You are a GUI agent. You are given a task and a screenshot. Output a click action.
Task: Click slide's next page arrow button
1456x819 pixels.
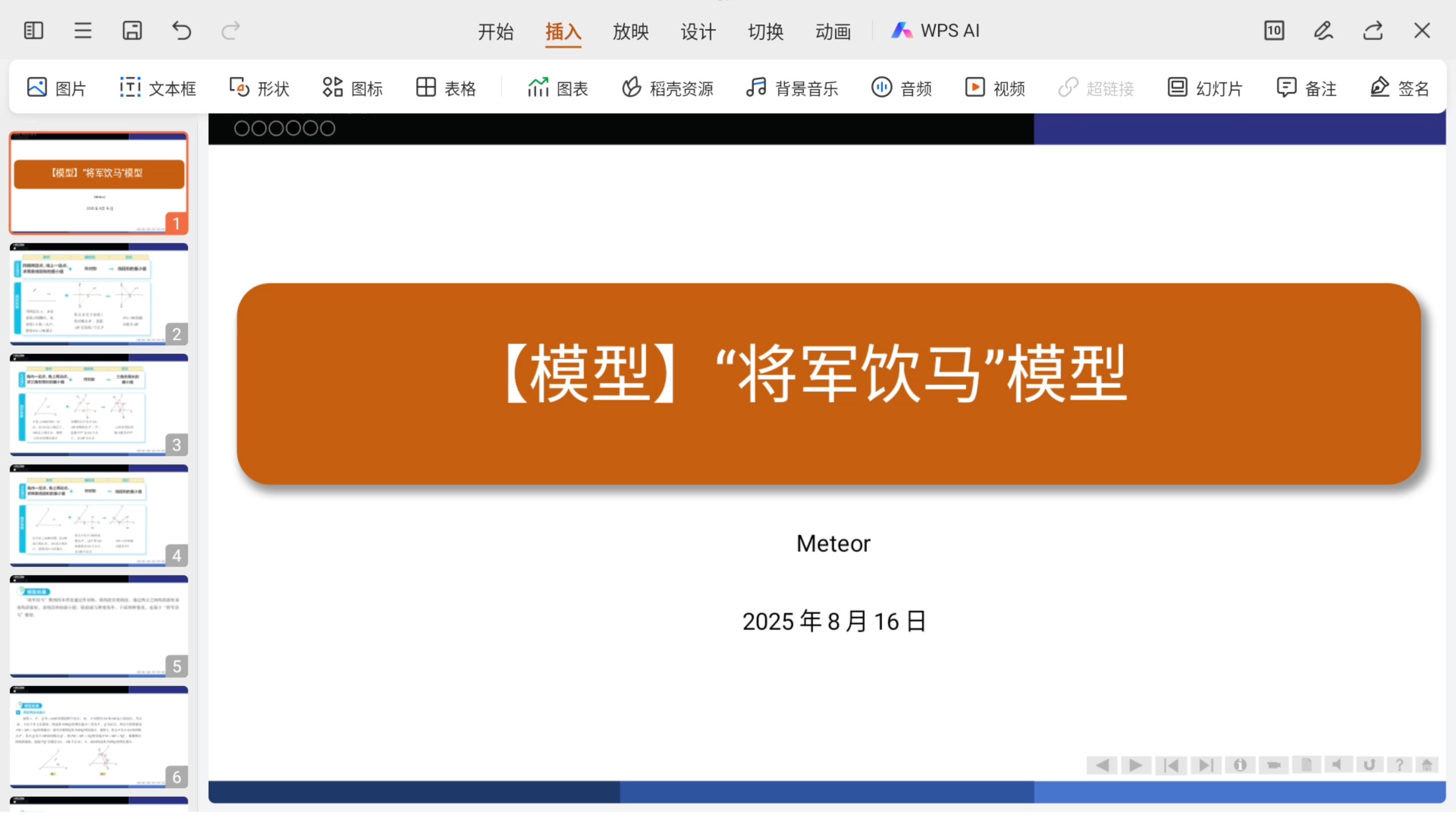[1136, 766]
